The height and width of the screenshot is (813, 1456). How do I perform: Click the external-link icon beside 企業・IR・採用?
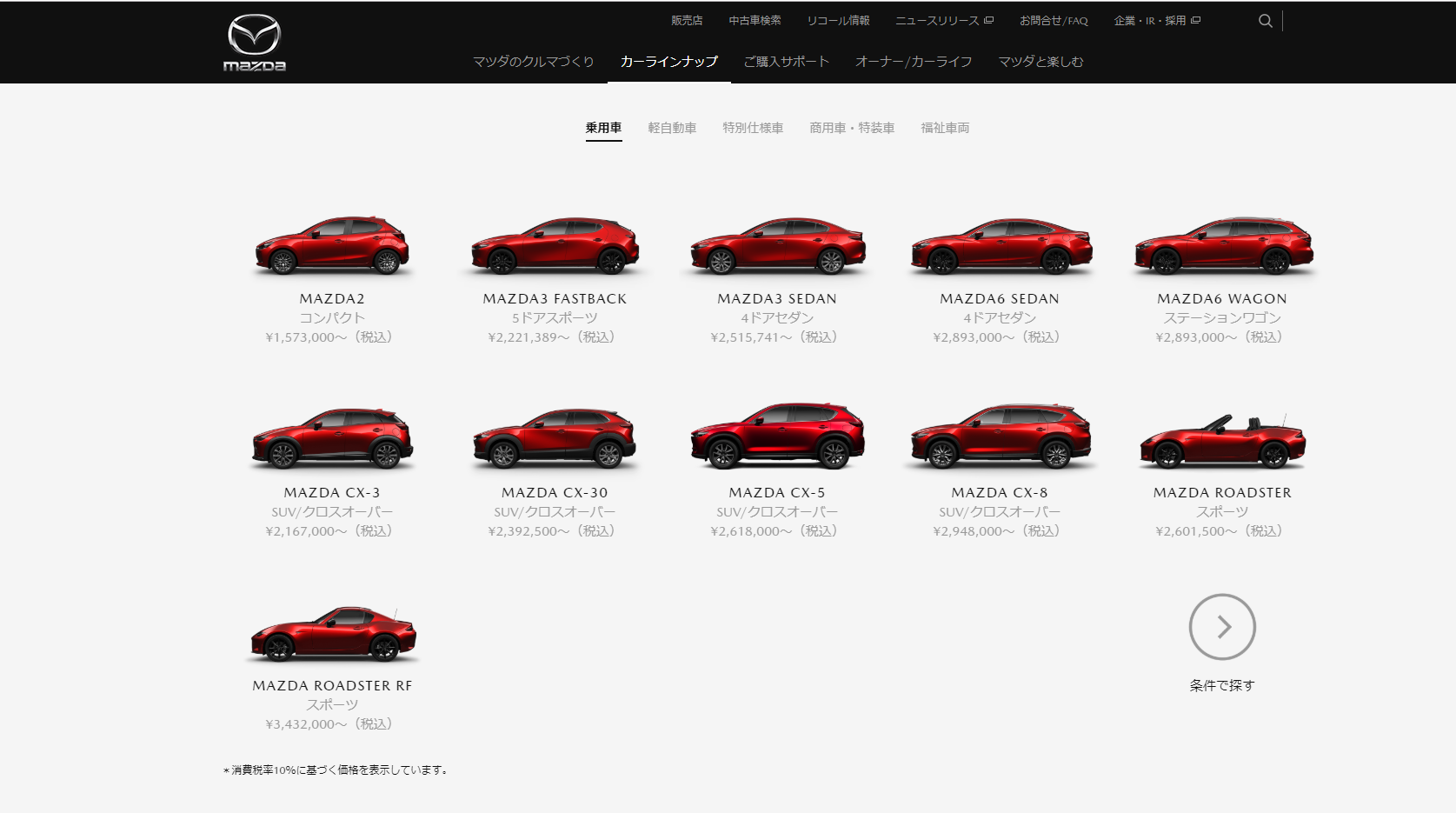tap(1195, 20)
